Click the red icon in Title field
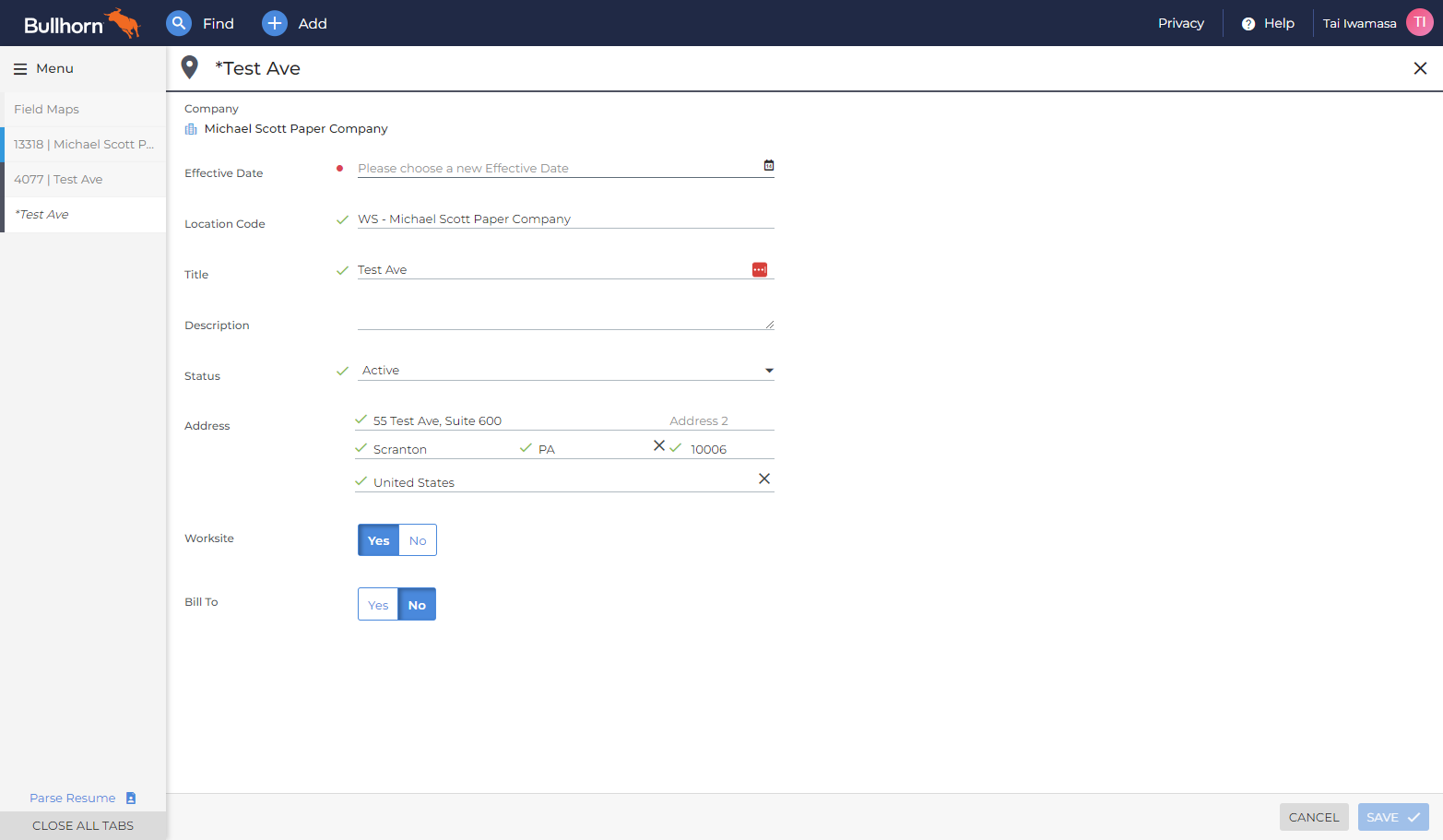 pyautogui.click(x=760, y=269)
